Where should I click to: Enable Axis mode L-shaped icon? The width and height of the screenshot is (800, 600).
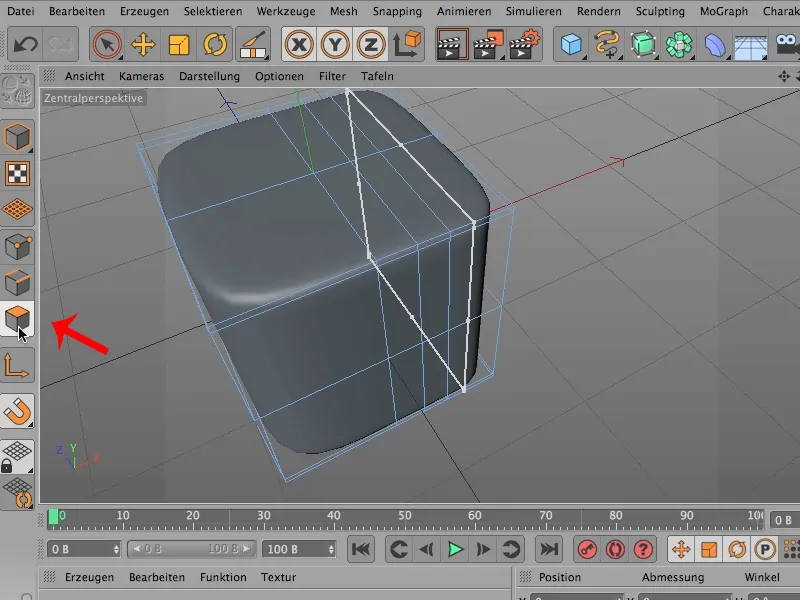pyautogui.click(x=17, y=365)
